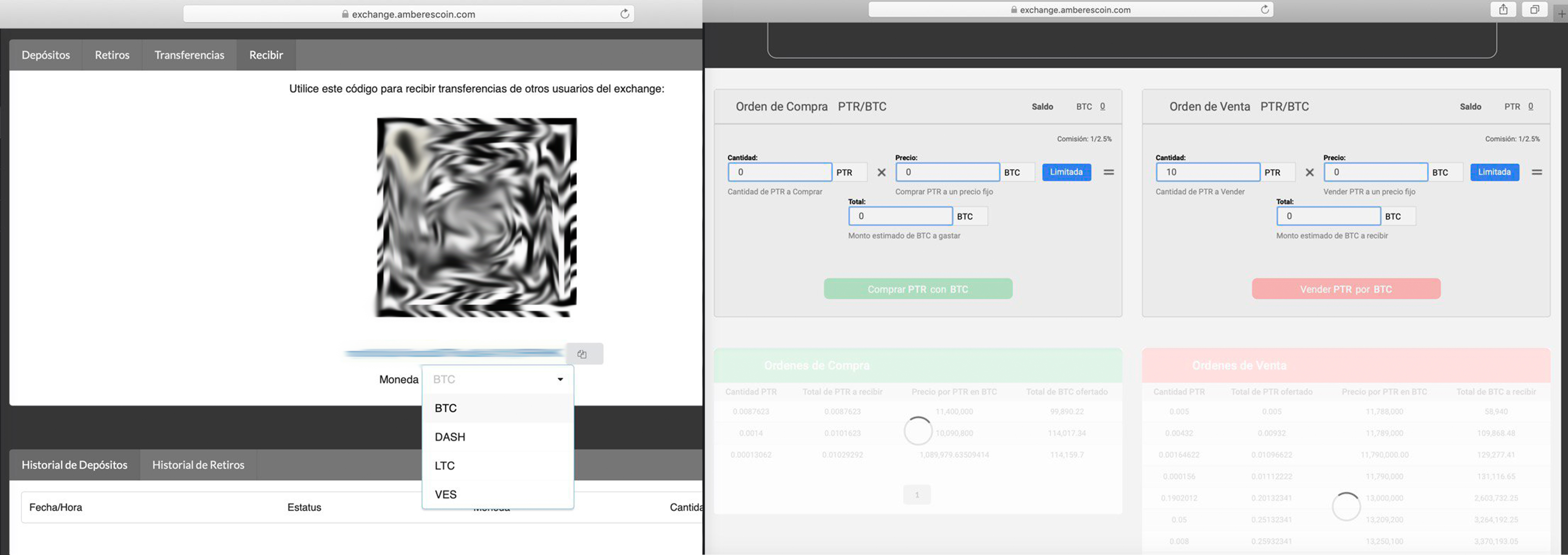Click Limitada button in Orden de Venta

click(1494, 172)
